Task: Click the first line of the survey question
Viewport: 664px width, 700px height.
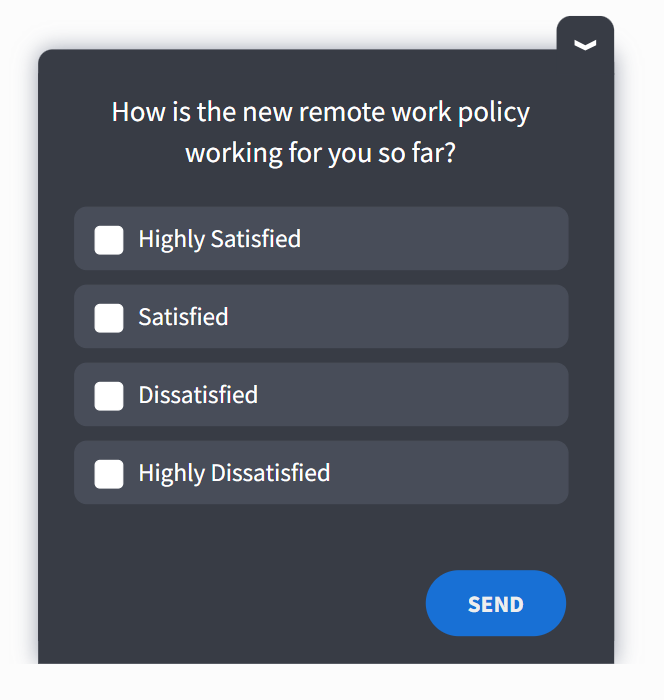Action: [320, 111]
